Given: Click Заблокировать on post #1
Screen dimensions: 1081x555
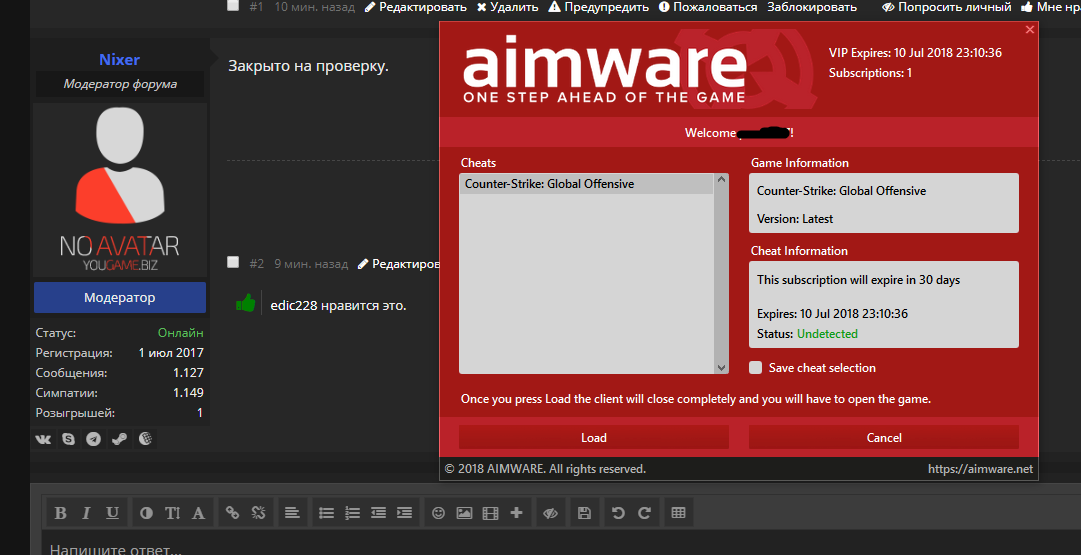Looking at the screenshot, I should [x=812, y=7].
